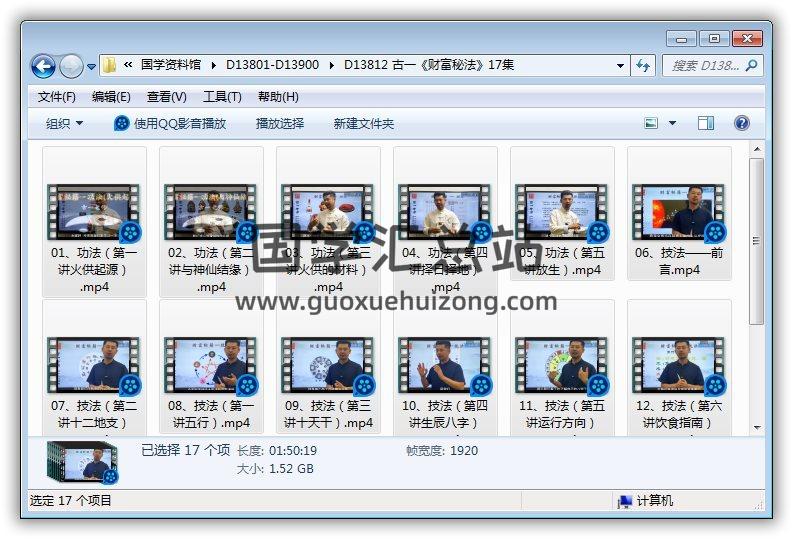Open the 组织 dropdown menu
Viewport: 793px width, 539px height.
(x=64, y=123)
